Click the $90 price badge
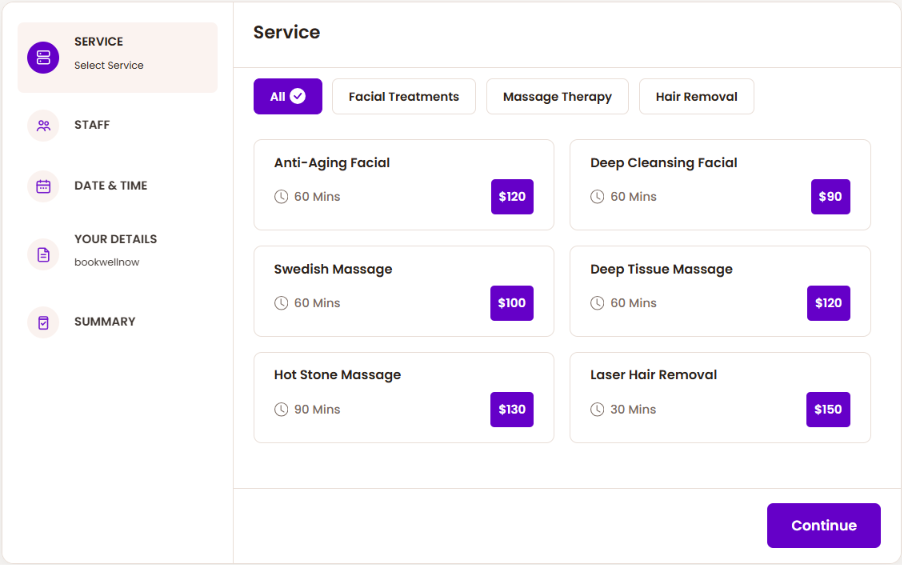 pyautogui.click(x=830, y=197)
